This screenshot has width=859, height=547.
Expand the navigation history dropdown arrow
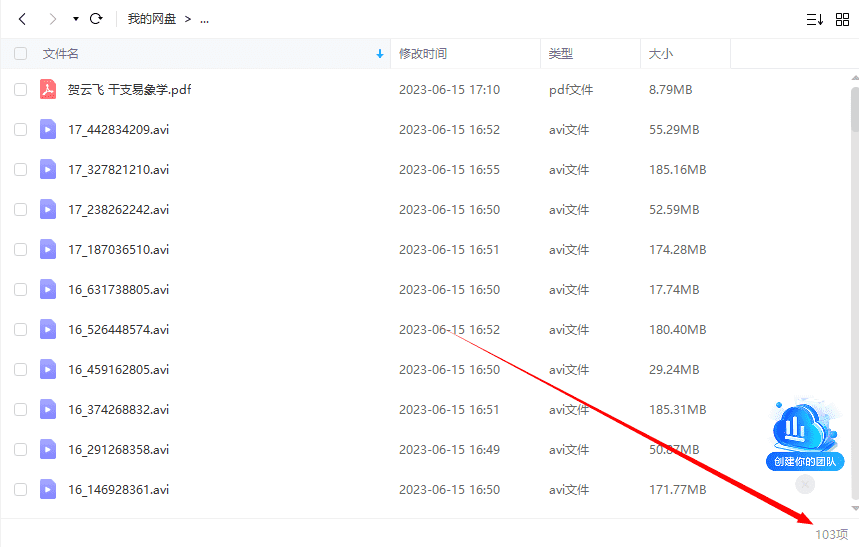76,19
